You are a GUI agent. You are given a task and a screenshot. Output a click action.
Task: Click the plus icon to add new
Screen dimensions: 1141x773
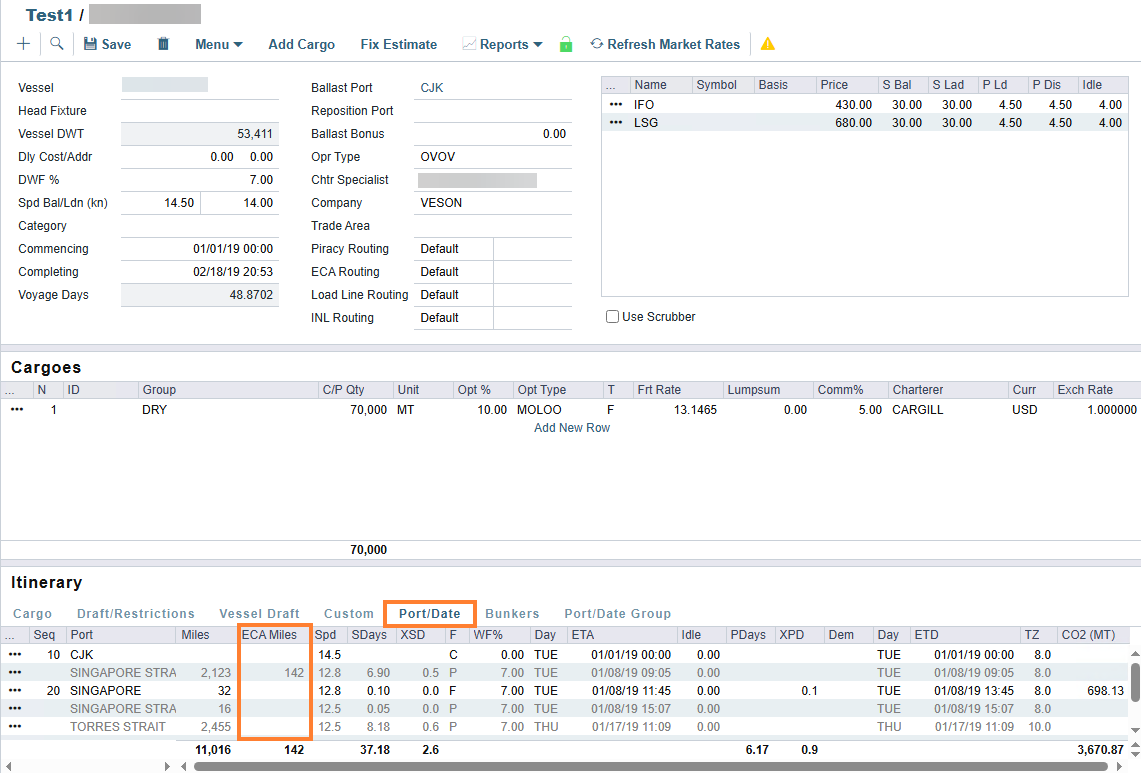[24, 44]
